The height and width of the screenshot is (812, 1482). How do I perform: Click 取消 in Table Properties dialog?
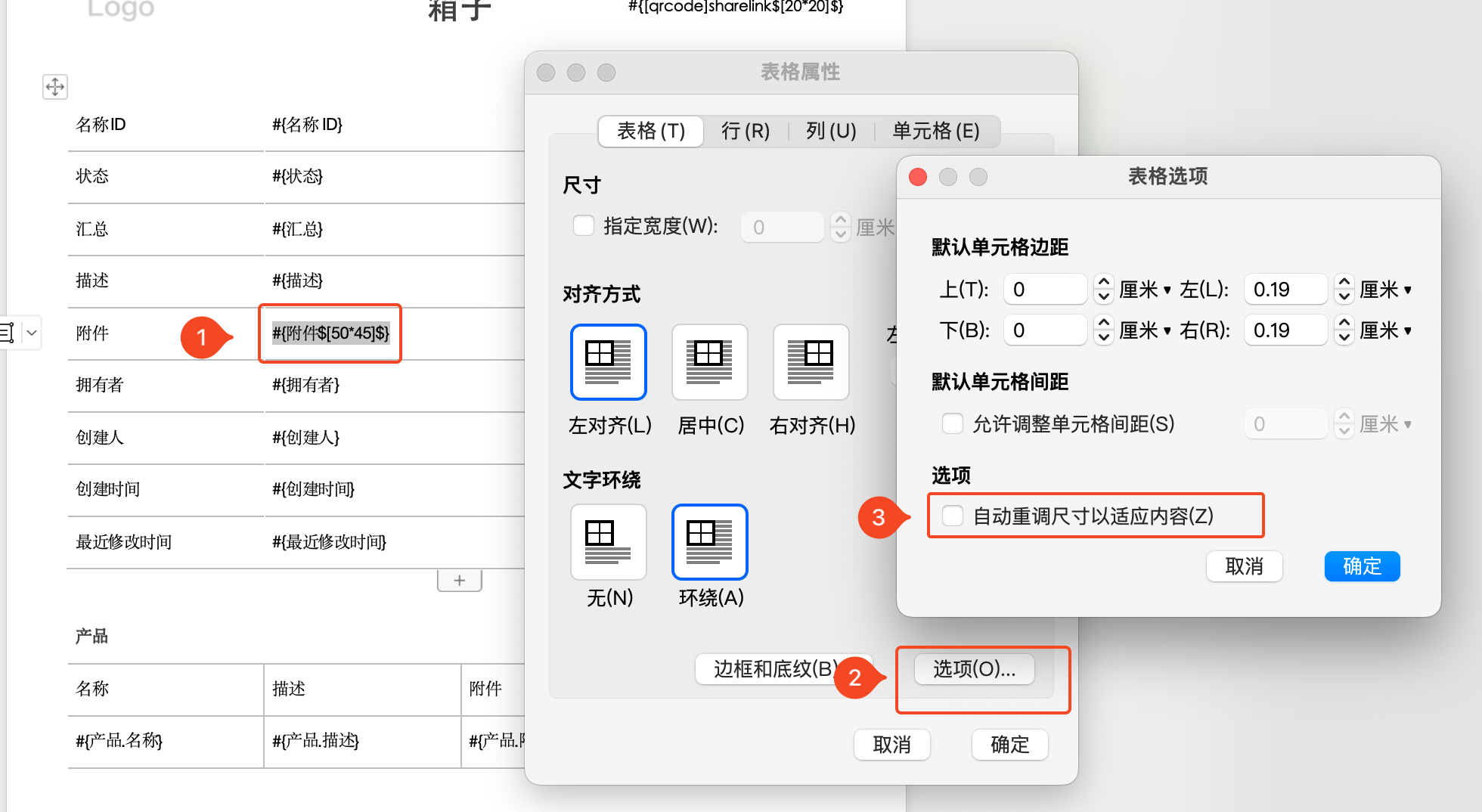[x=891, y=745]
